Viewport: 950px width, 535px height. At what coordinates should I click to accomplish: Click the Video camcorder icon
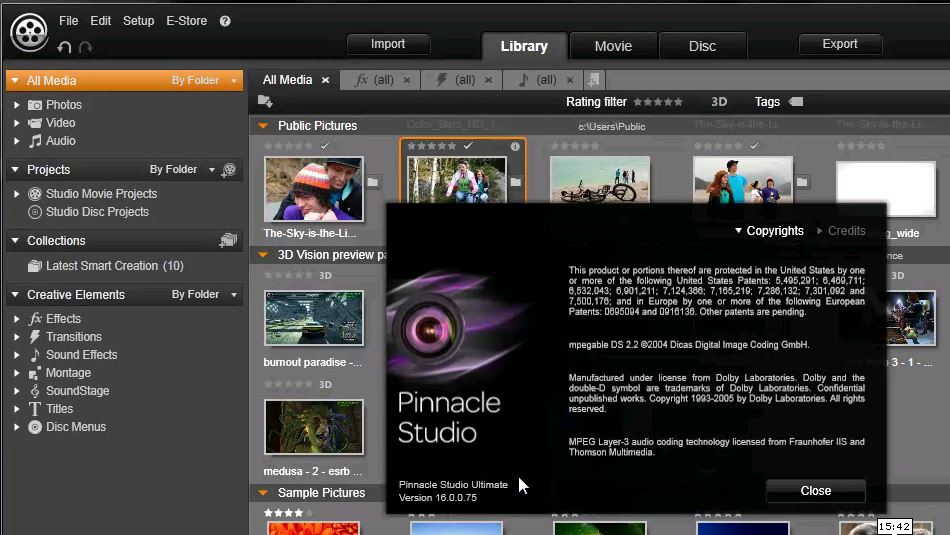point(35,123)
